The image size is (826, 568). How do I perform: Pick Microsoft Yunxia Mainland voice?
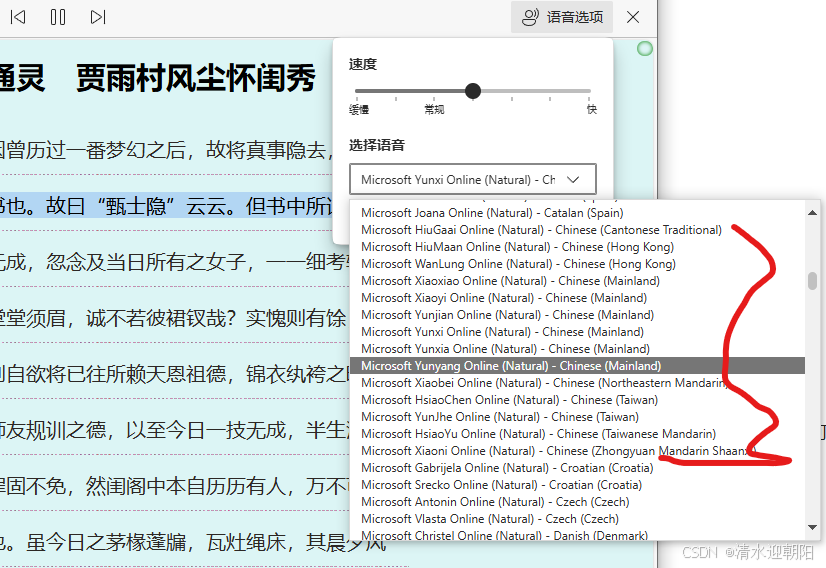(x=577, y=349)
